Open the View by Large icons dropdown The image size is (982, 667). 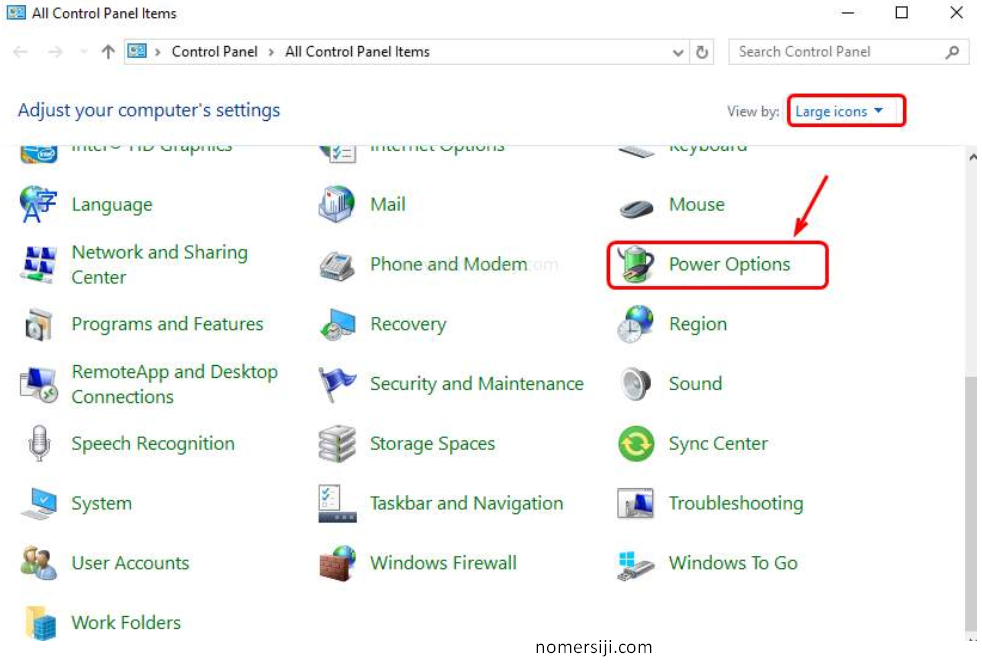coord(845,111)
